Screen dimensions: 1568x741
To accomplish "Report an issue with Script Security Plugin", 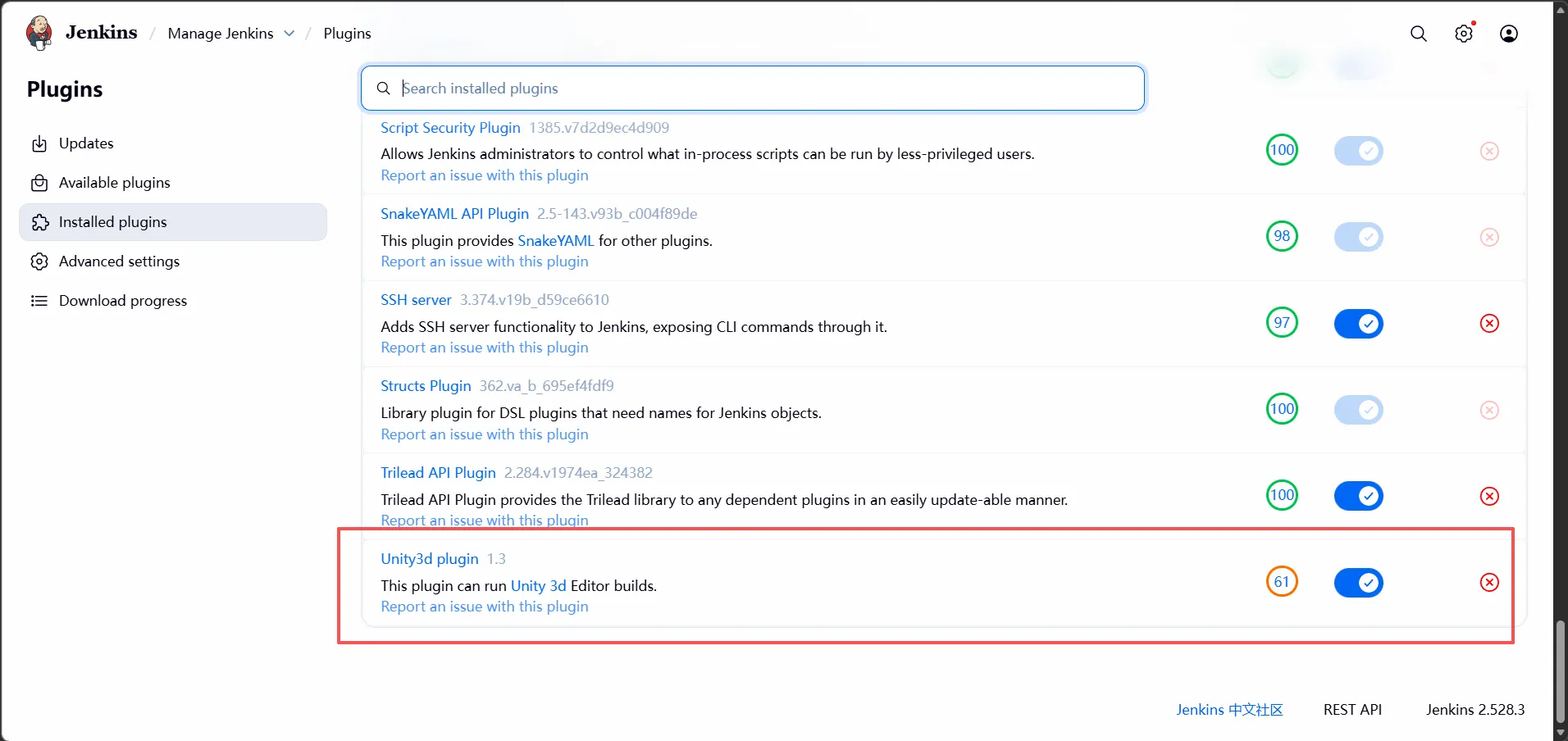I will tap(484, 175).
